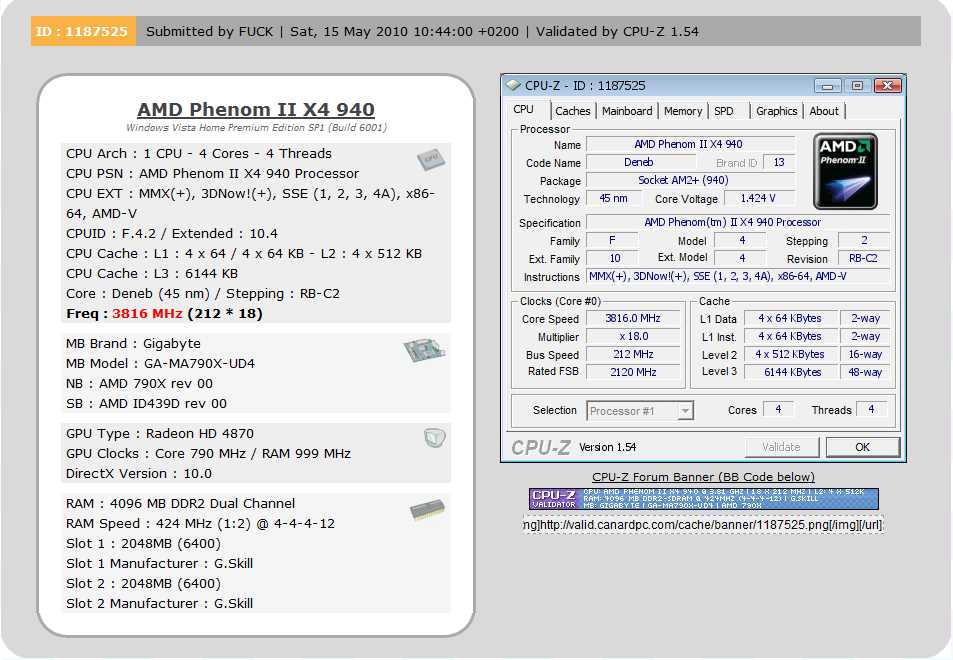Click the Instructions field in CPU-Z

tap(737, 277)
